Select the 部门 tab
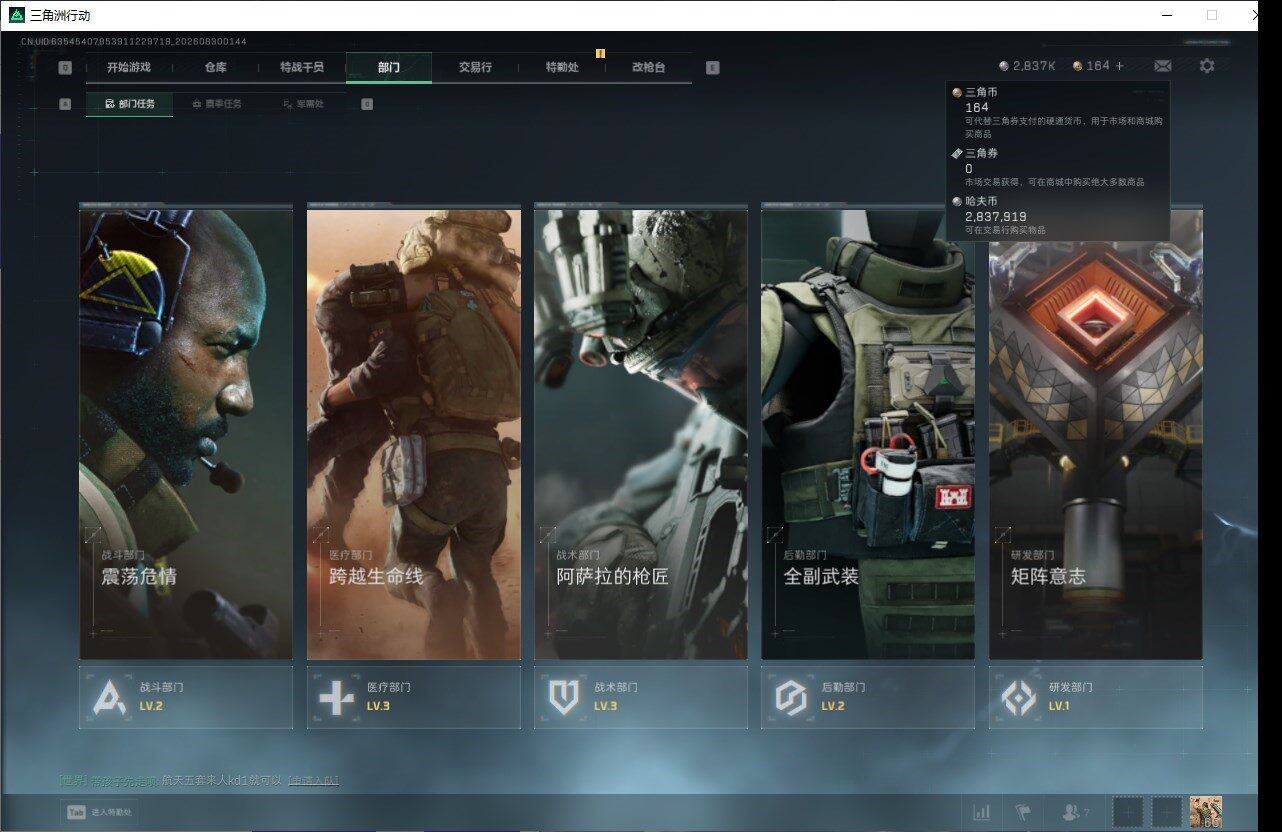This screenshot has height=832, width=1282. pos(389,67)
